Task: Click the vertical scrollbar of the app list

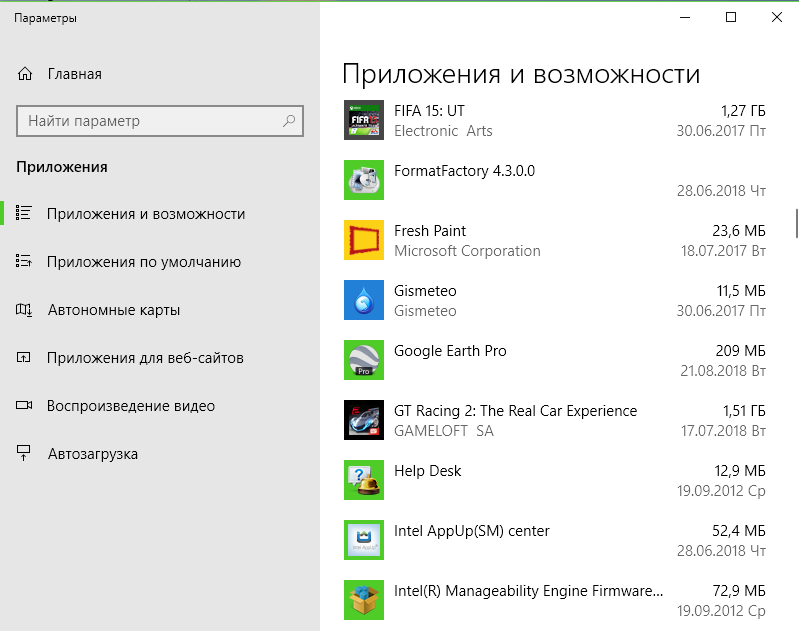Action: point(796,223)
